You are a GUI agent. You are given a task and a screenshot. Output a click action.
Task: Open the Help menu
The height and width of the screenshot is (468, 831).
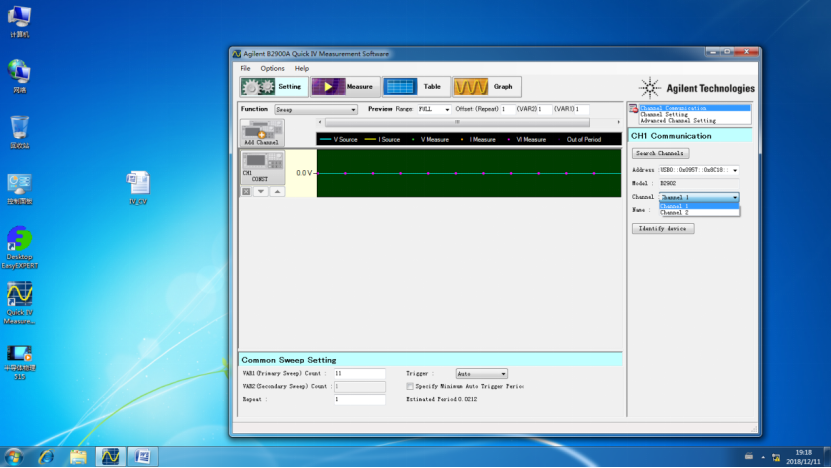click(302, 68)
